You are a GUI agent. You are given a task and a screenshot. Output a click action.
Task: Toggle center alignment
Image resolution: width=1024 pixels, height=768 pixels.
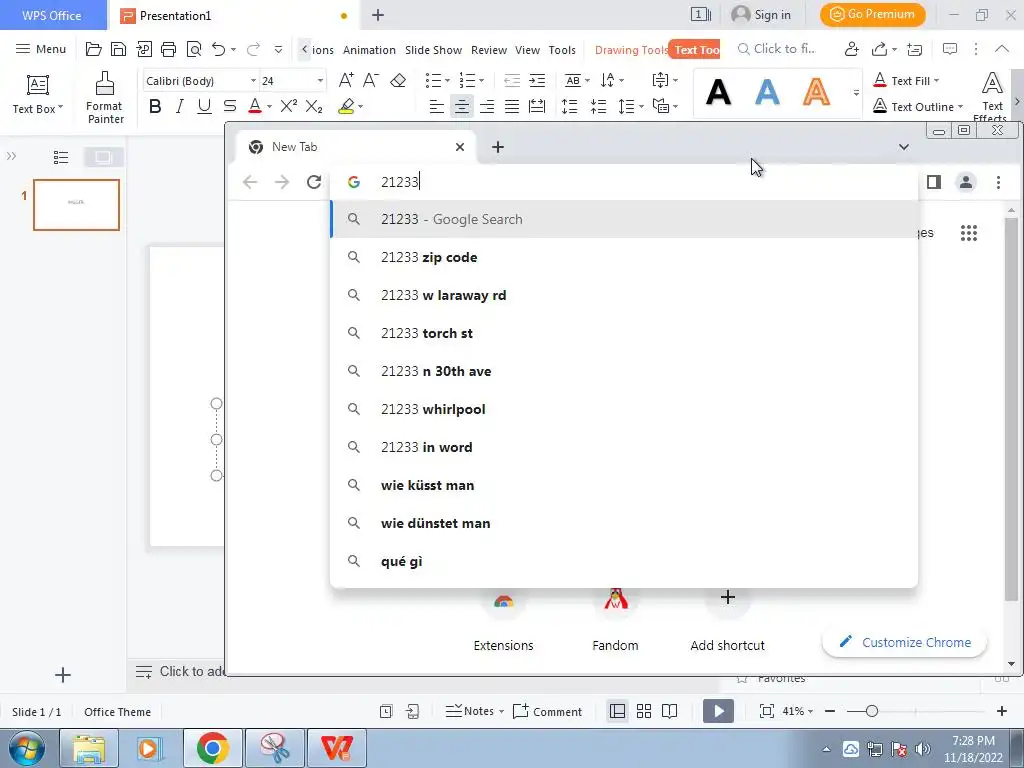pyautogui.click(x=462, y=106)
